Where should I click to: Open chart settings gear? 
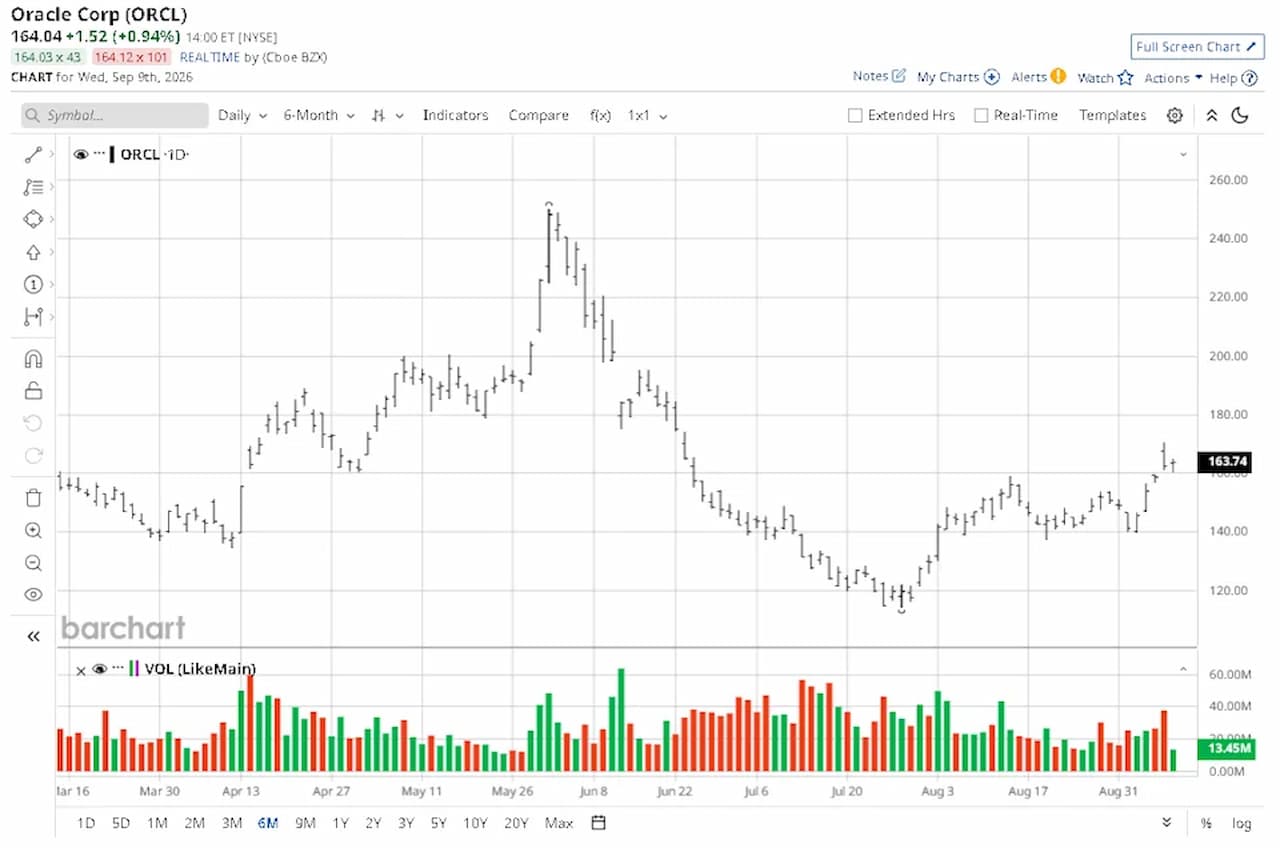point(1174,115)
